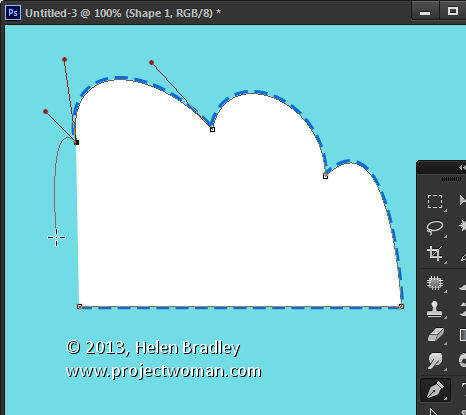
Task: Activate the Eraser tool
Action: tap(435, 335)
